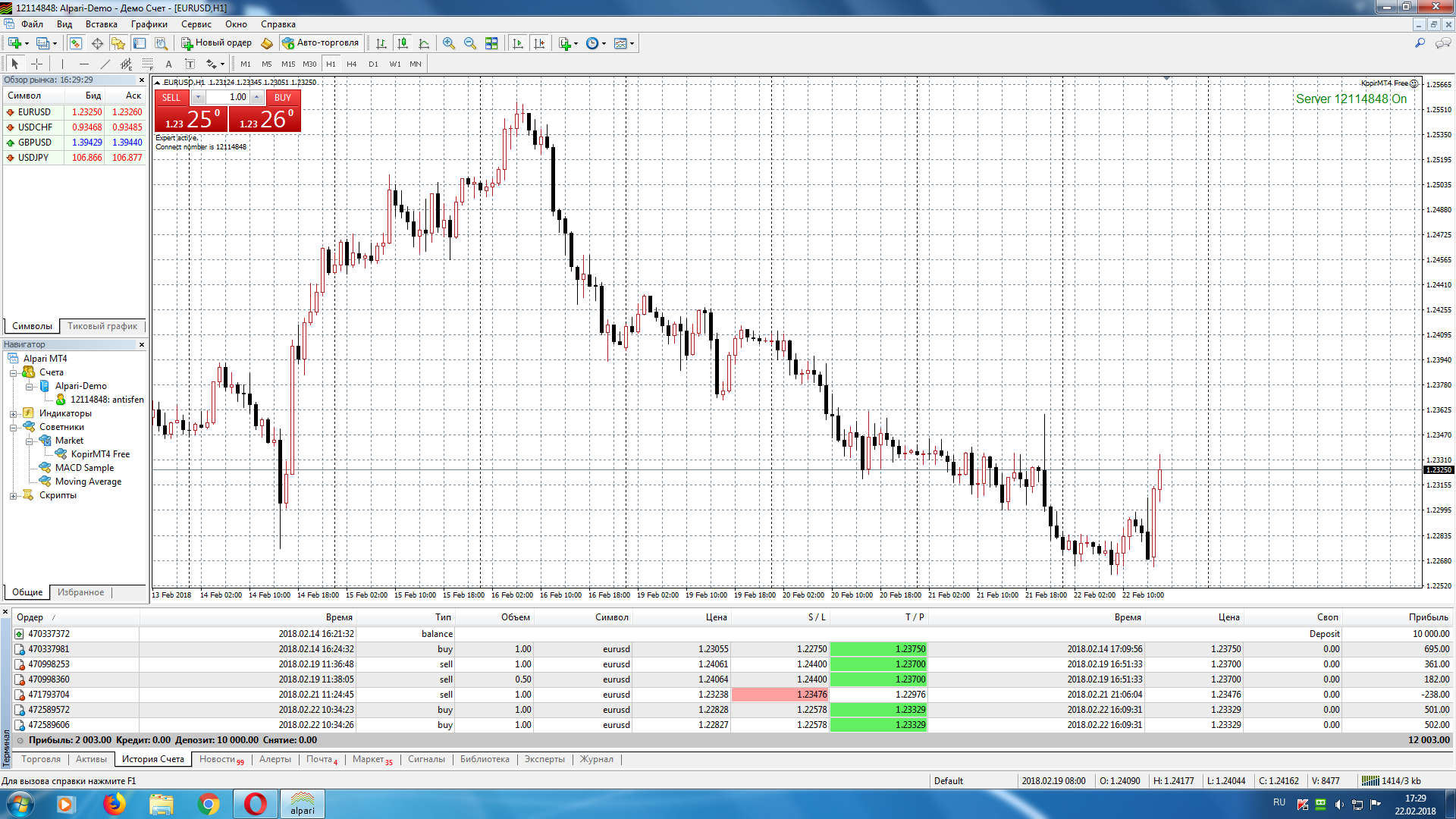Open Firefox from the taskbar

coord(115,804)
